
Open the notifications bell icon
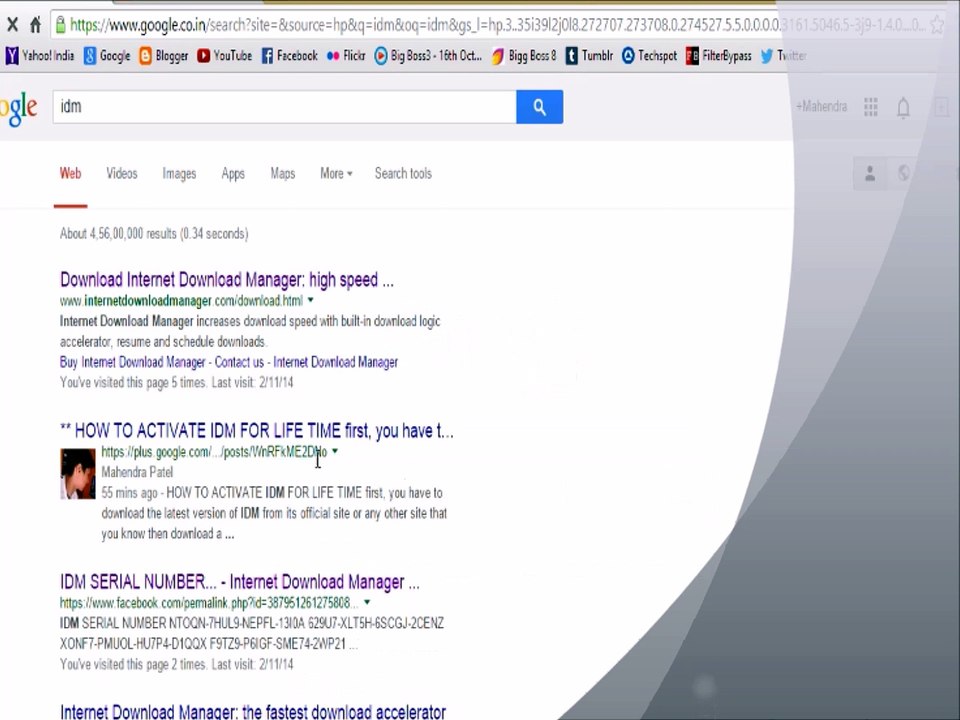coord(903,108)
